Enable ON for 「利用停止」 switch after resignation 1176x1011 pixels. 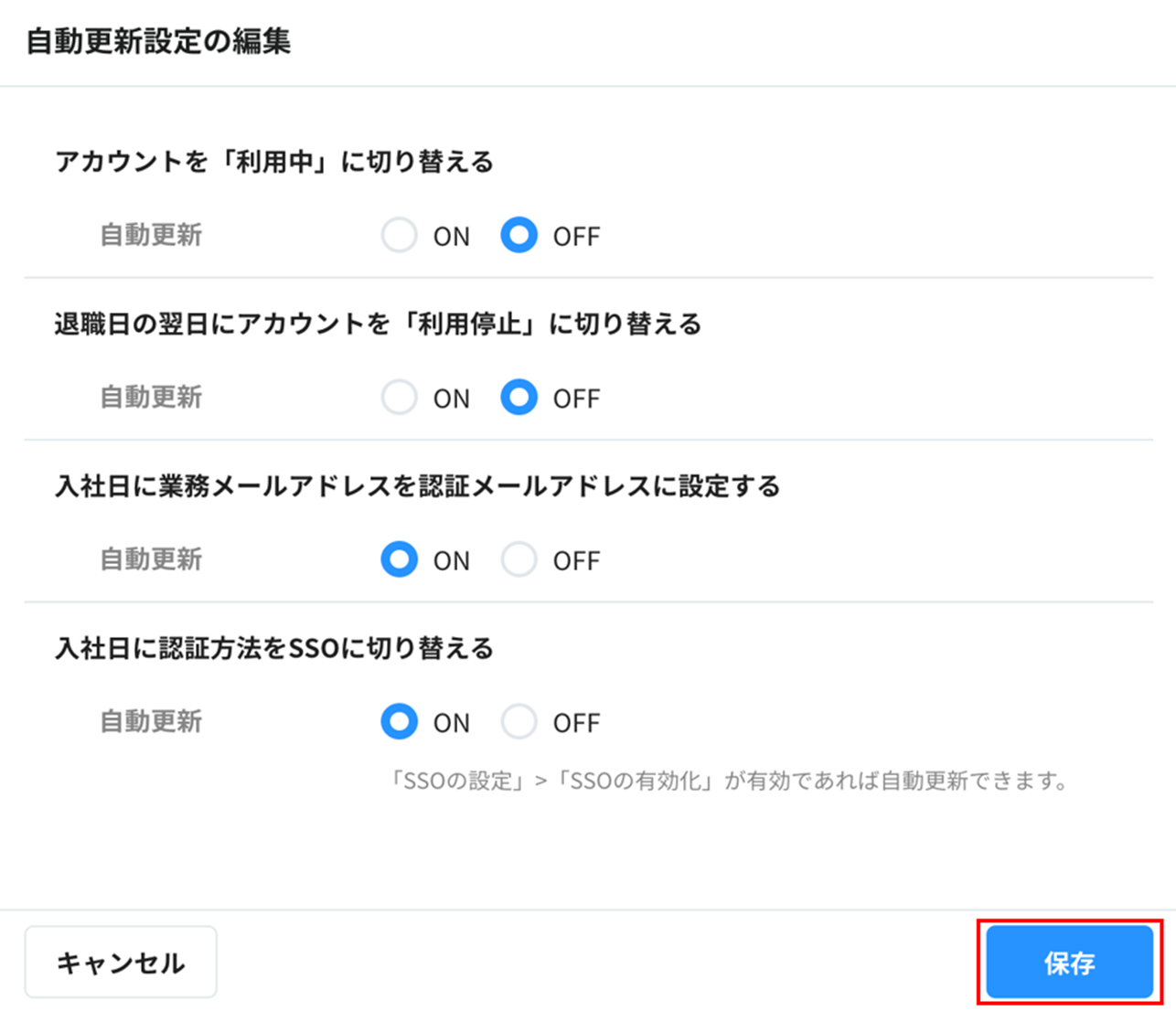tap(400, 398)
